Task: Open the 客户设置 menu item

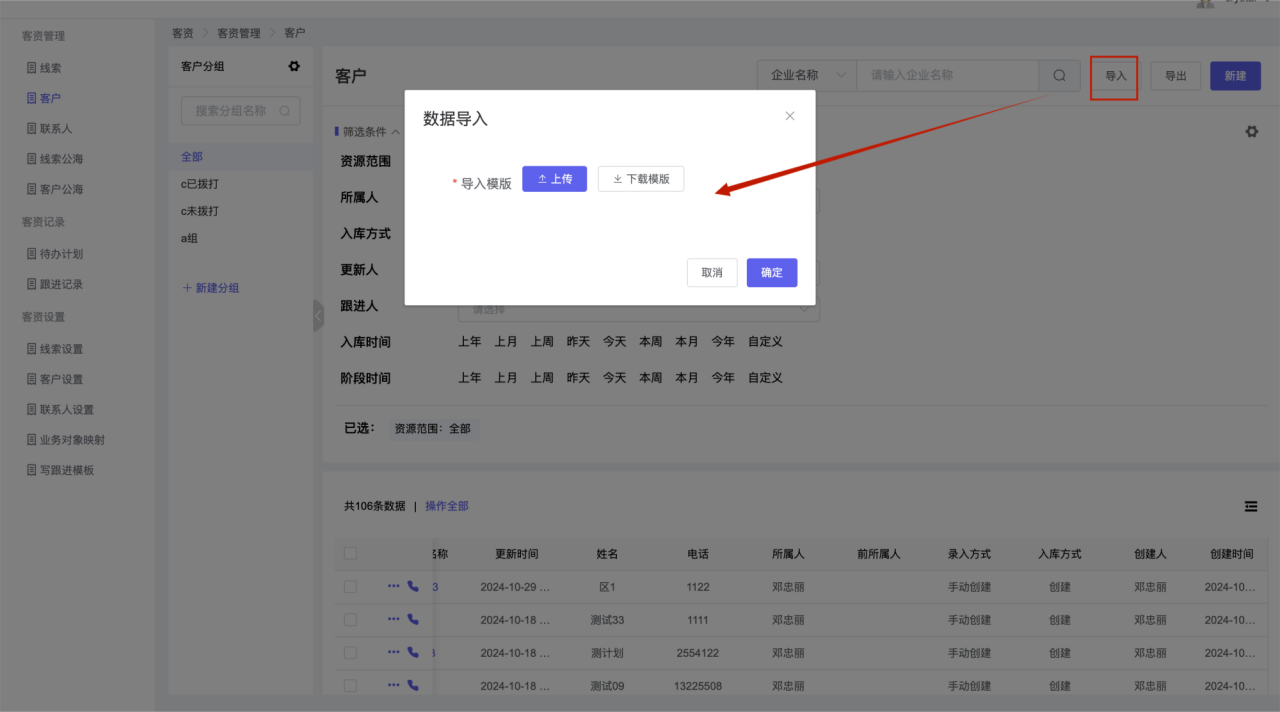Action: [61, 379]
